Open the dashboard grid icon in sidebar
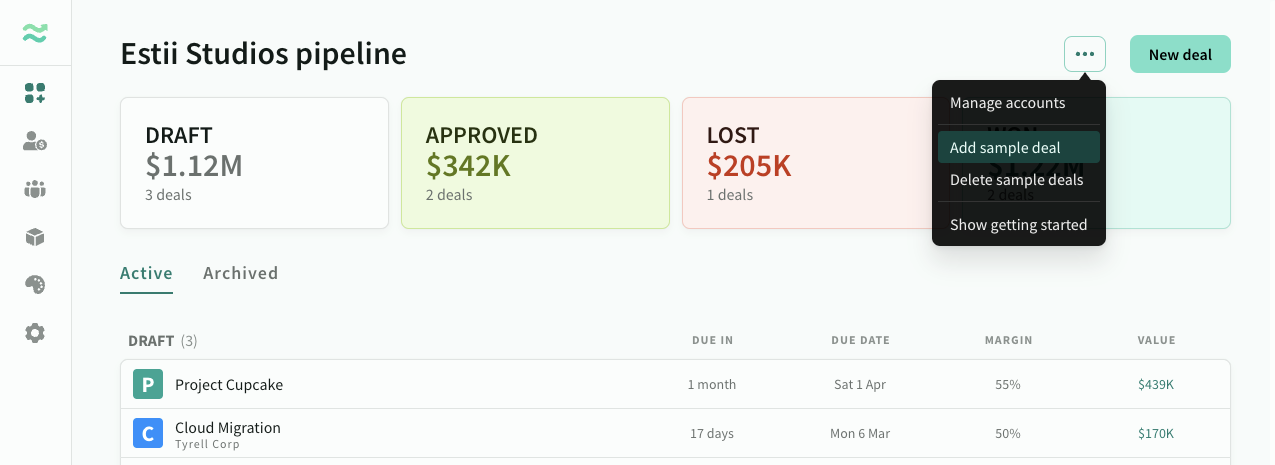This screenshot has width=1275, height=465. coord(35,93)
